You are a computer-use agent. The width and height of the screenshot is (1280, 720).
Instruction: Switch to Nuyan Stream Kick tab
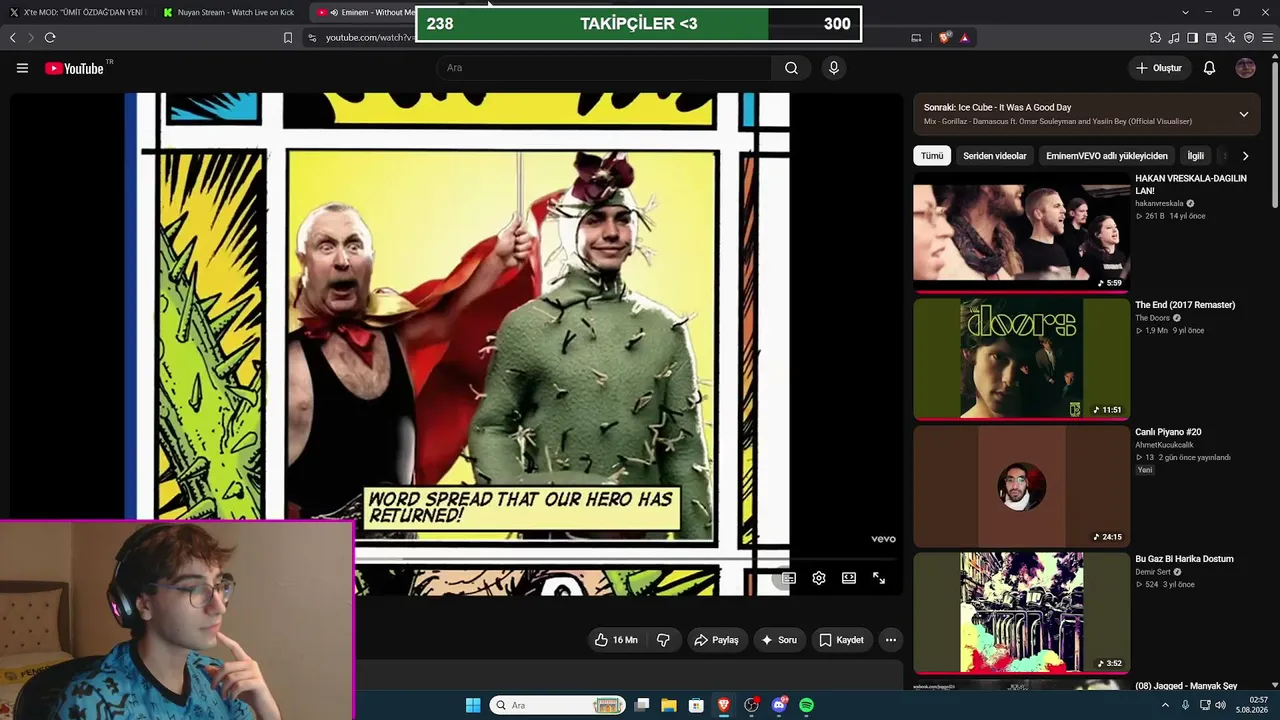click(229, 12)
